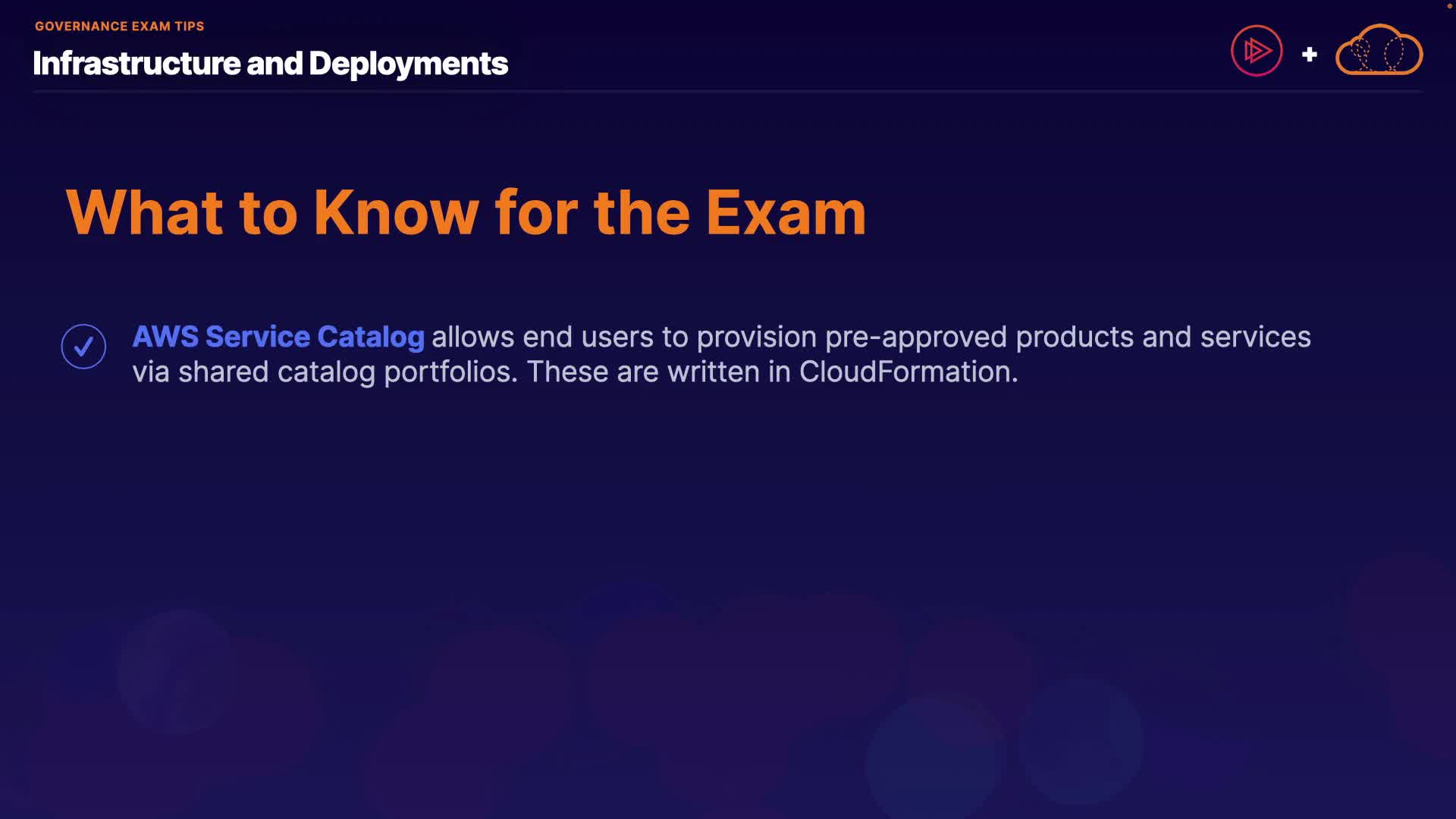Click the word "services" ending the first line
The width and height of the screenshot is (1456, 819).
[1255, 337]
